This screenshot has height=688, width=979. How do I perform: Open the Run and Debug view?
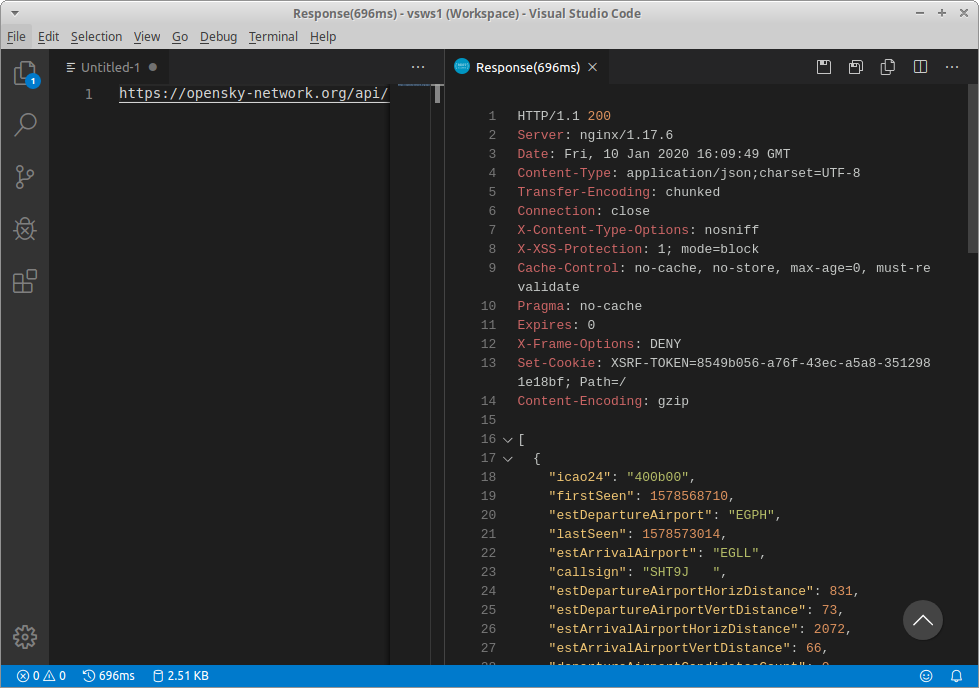coord(25,229)
